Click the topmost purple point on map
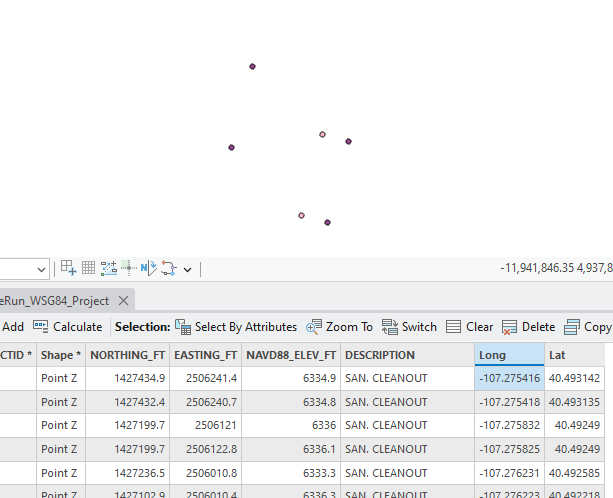 tap(253, 66)
